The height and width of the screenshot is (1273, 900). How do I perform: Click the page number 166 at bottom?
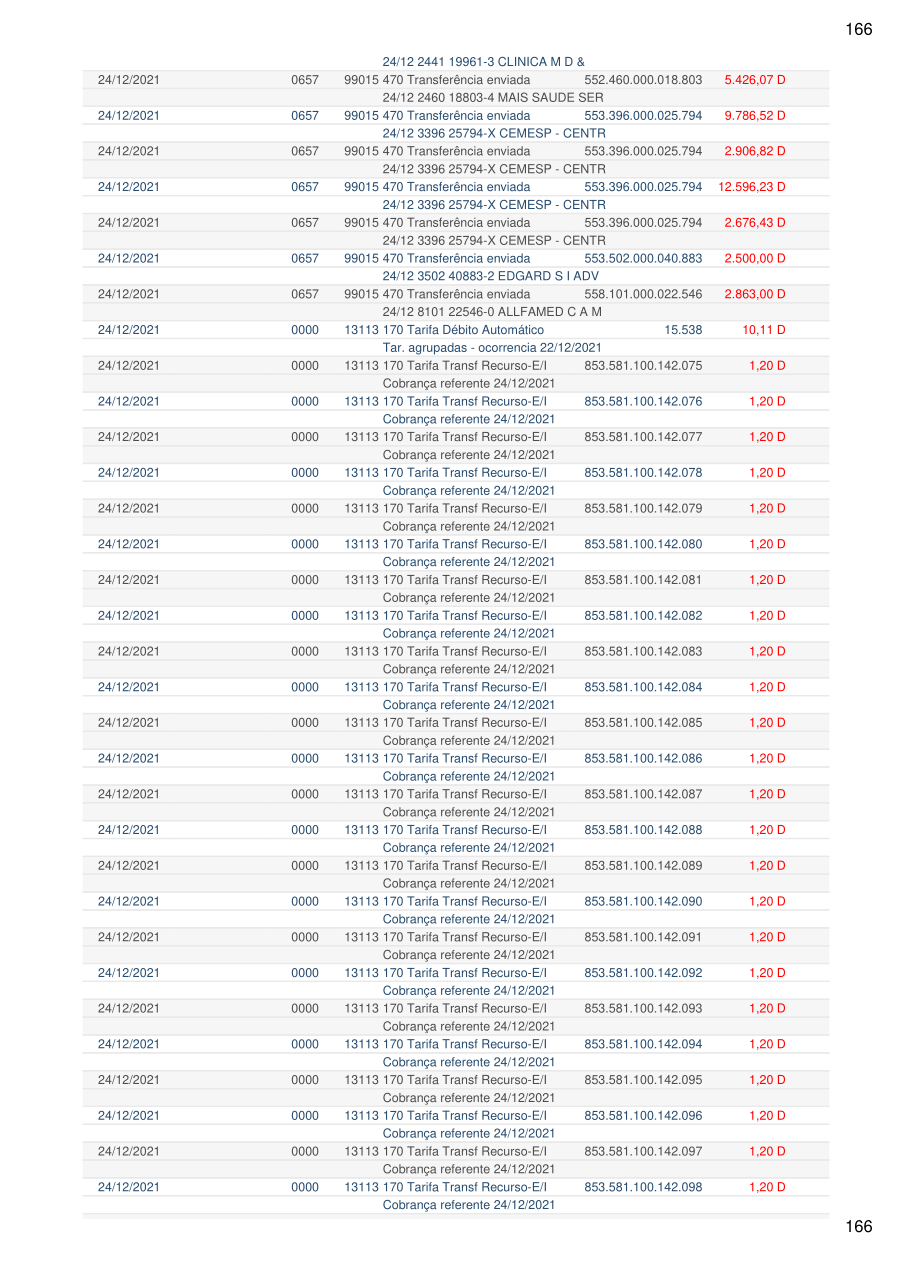858,1227
